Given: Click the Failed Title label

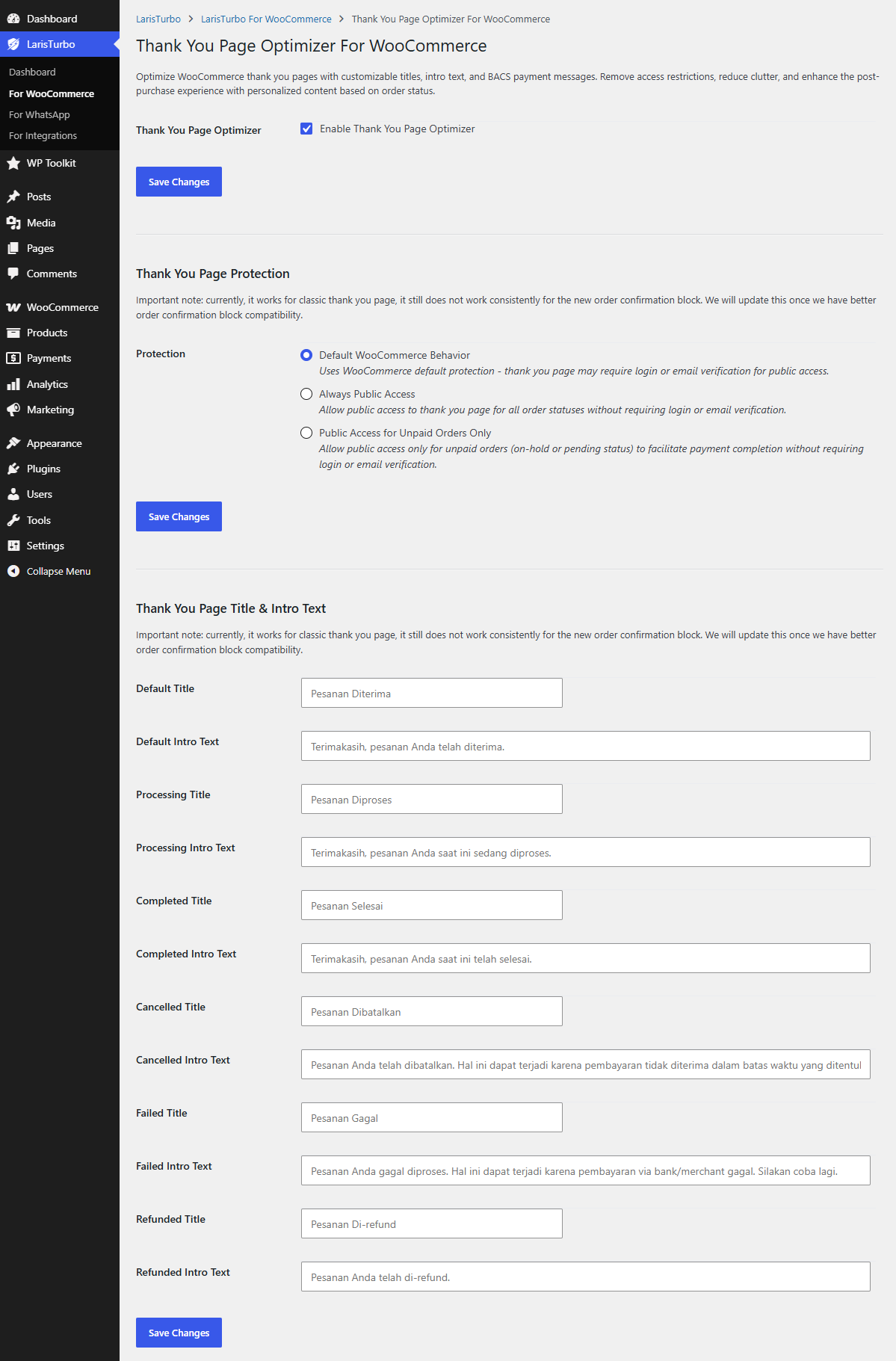Looking at the screenshot, I should [x=161, y=1113].
